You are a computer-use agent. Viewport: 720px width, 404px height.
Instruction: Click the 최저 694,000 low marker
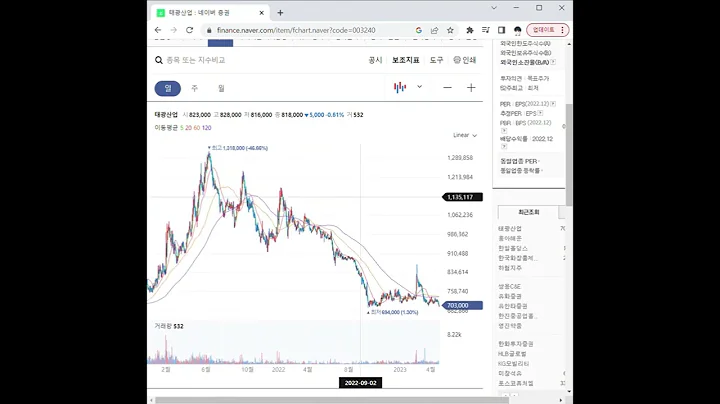tap(393, 312)
